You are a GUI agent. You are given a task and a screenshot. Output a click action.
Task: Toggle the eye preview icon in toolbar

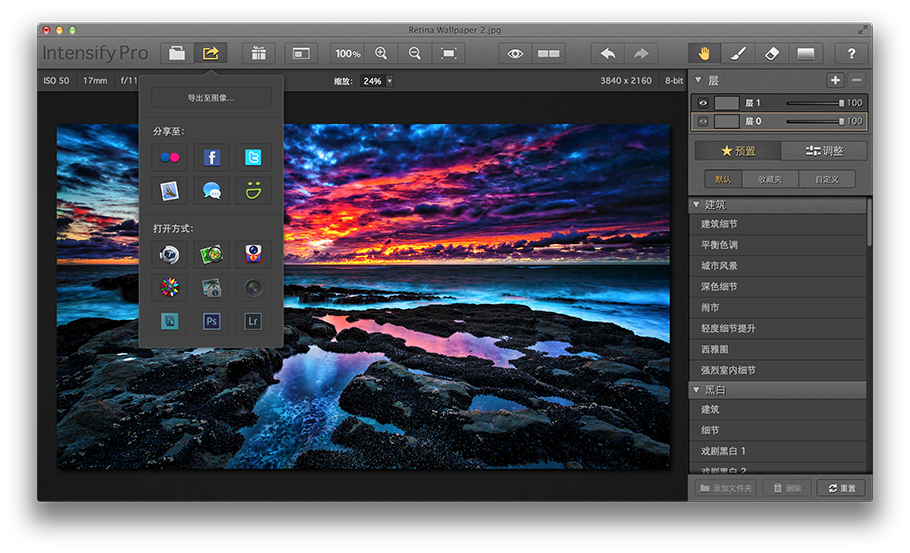(515, 53)
